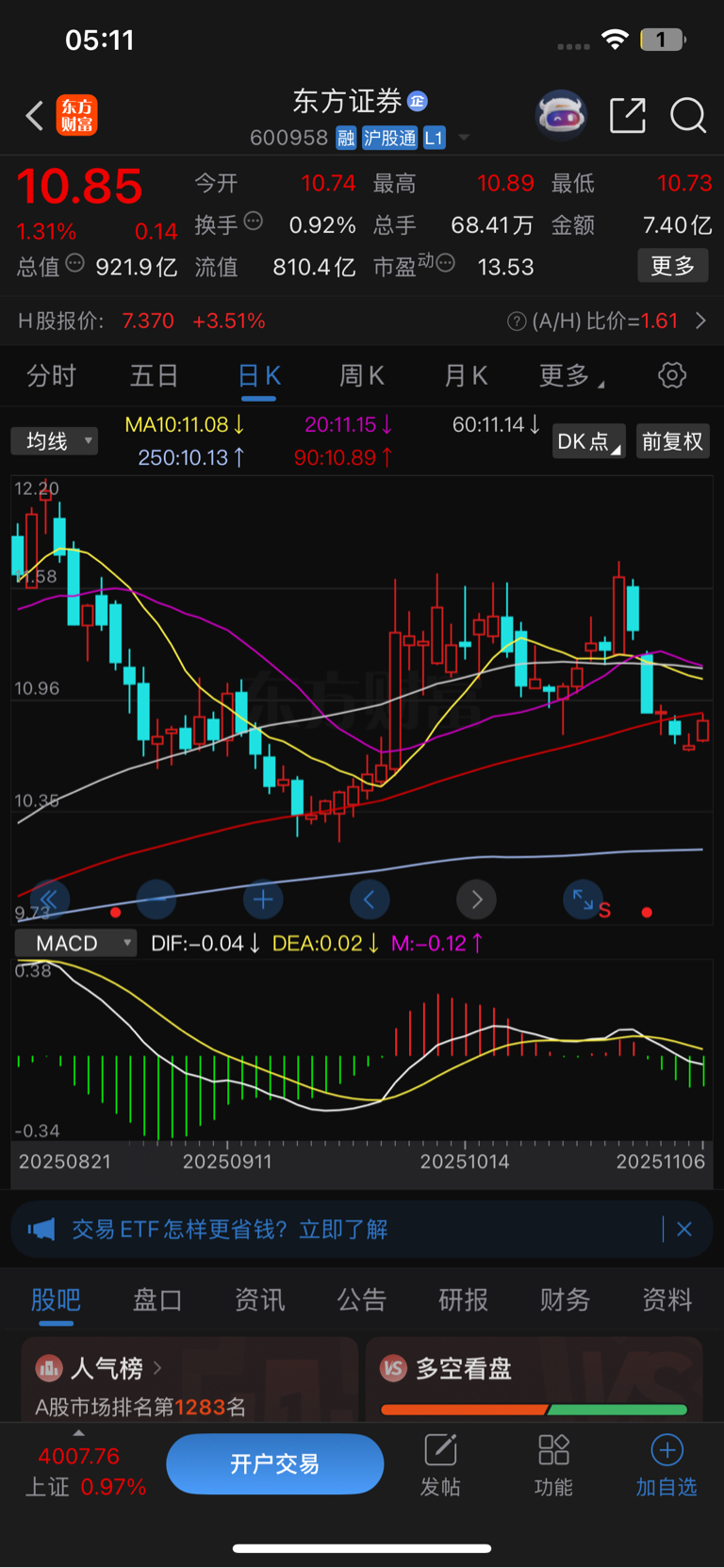Tap the info icon next to 换手
724x1568 pixels.
click(253, 222)
